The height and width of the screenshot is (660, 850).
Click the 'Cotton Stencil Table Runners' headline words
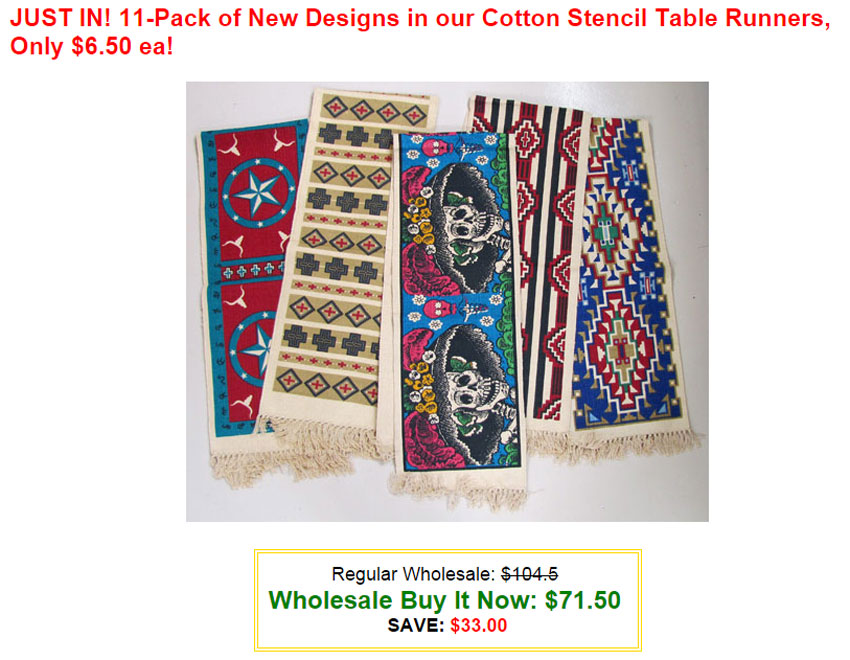[x=656, y=18]
